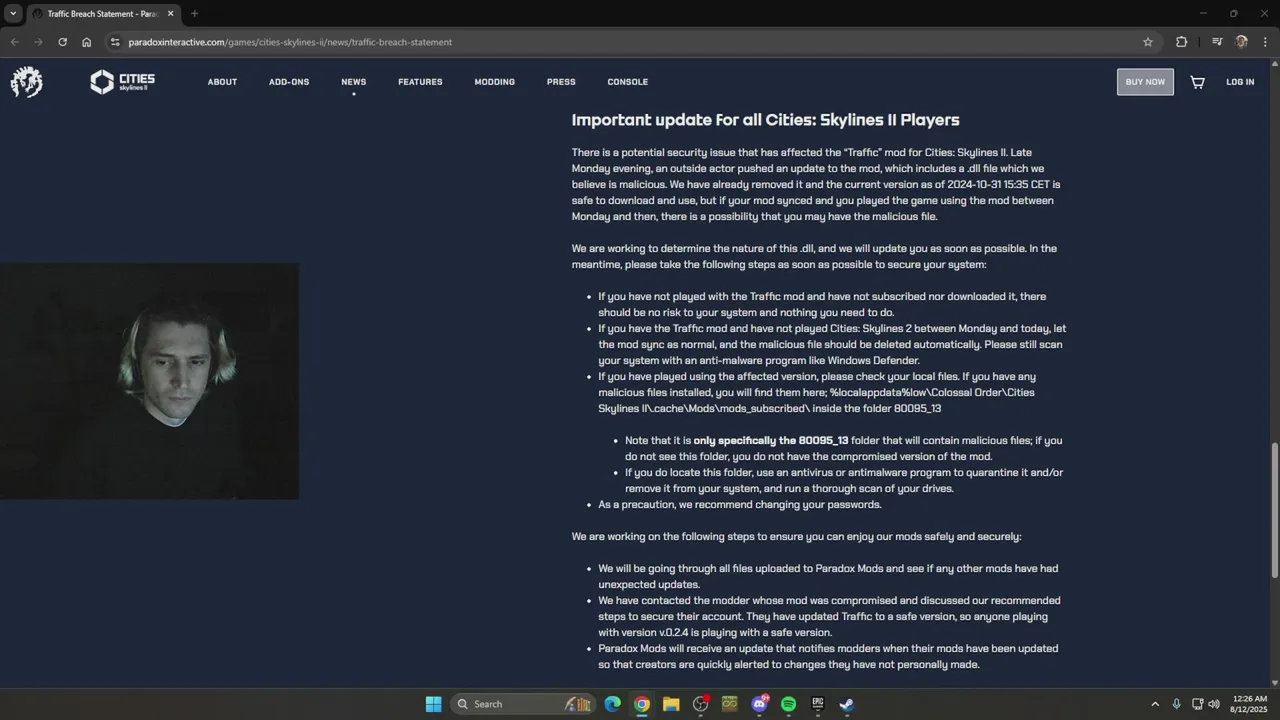Image resolution: width=1280 pixels, height=720 pixels.
Task: Open the browser extensions menu
Action: [x=1182, y=42]
